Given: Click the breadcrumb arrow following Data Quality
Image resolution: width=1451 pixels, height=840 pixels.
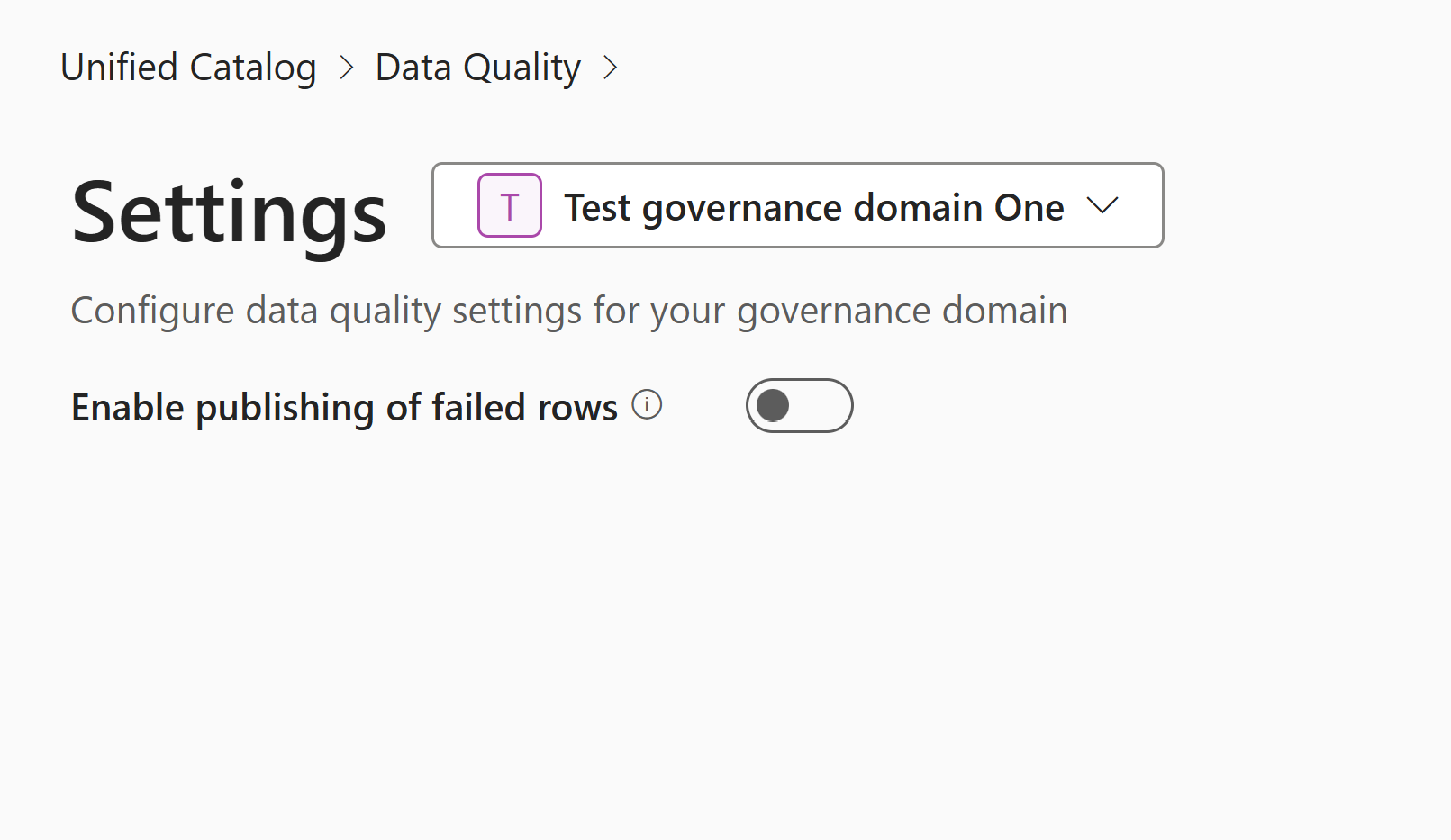Looking at the screenshot, I should [612, 68].
